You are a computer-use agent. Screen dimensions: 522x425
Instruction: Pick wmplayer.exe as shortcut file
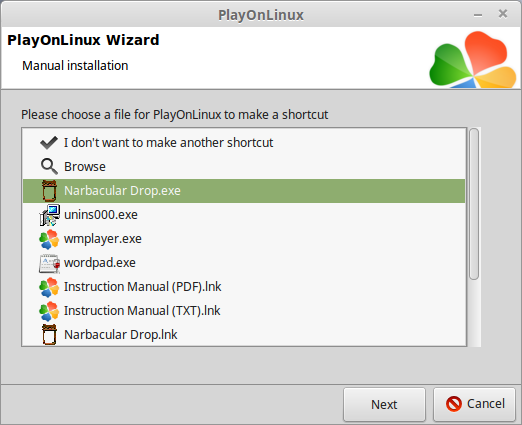(x=244, y=239)
